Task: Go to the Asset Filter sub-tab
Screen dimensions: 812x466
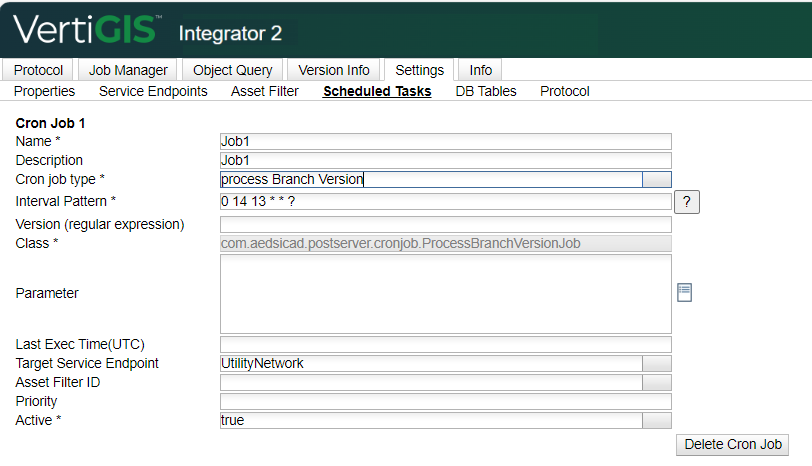Action: point(265,91)
